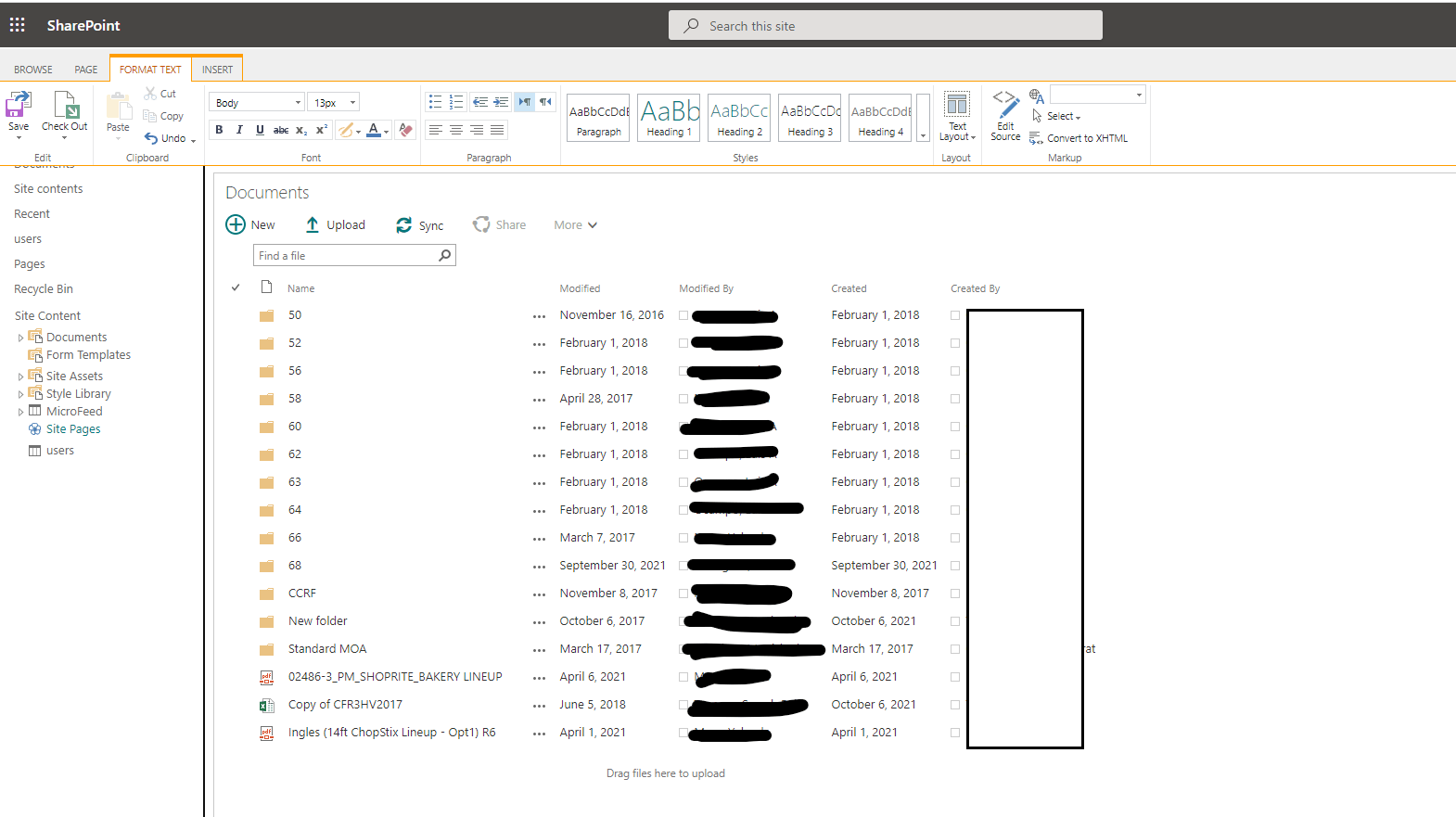Apply underline formatting
Viewport: 1456px width, 817px height.
(260, 130)
